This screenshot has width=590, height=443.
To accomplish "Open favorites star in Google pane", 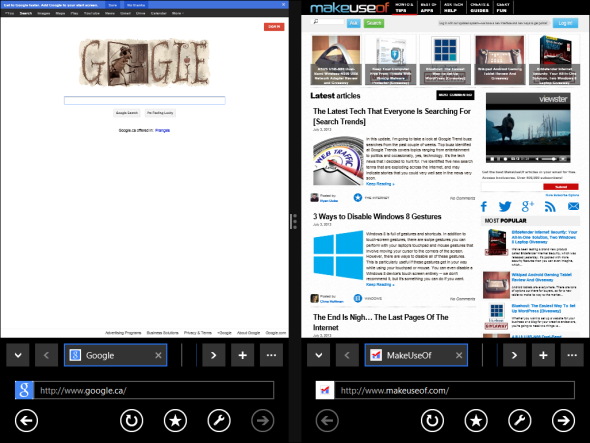I will (175, 420).
